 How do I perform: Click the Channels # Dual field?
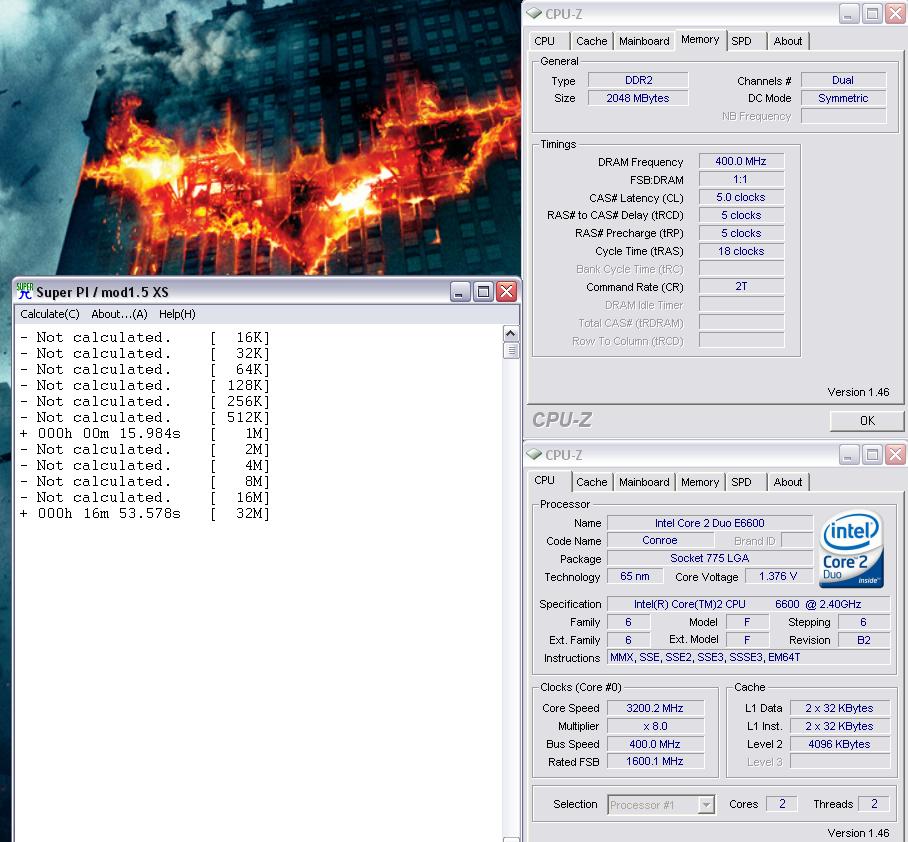(843, 80)
